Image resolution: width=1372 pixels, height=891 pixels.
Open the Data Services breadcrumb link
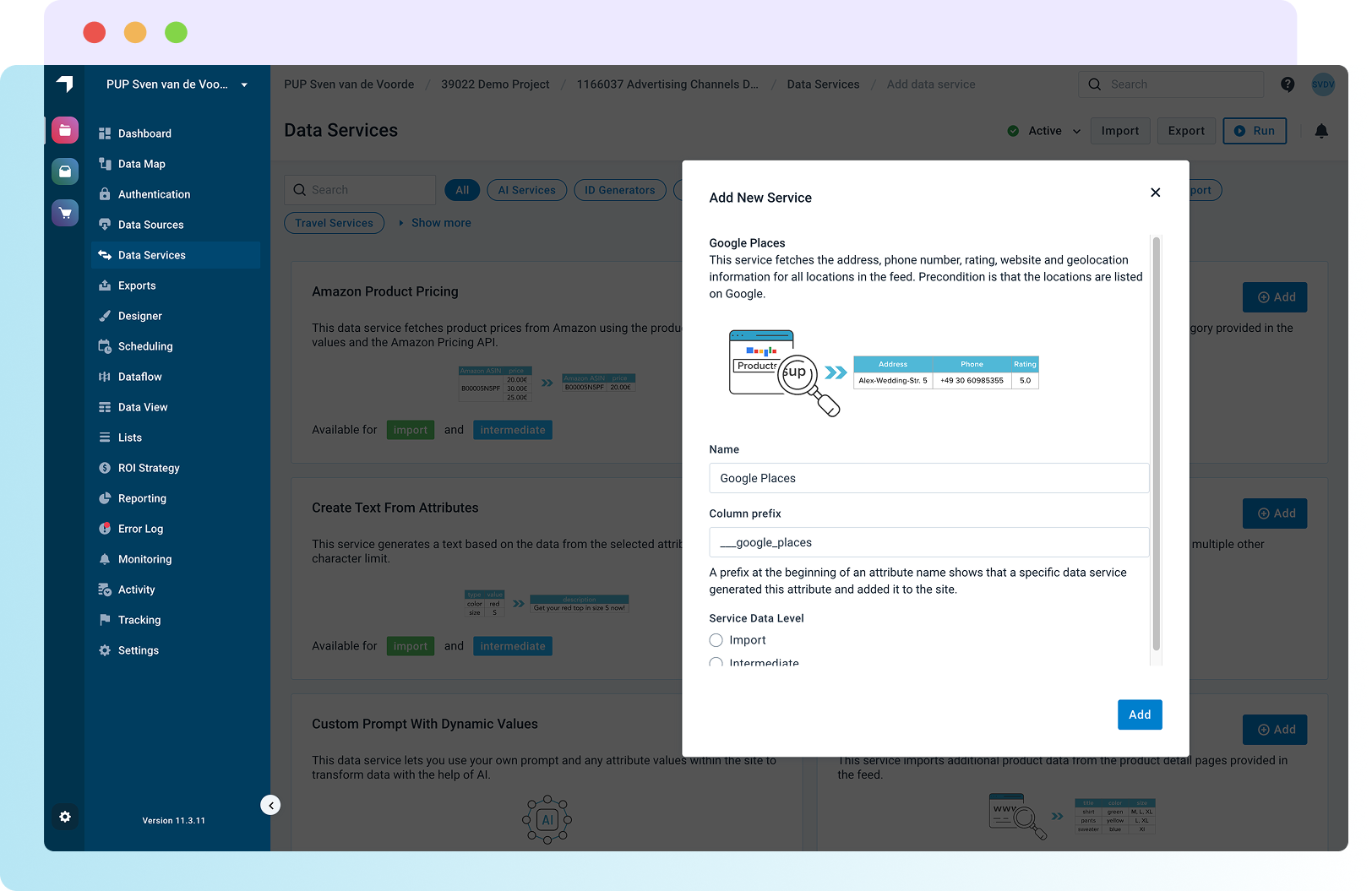(823, 84)
